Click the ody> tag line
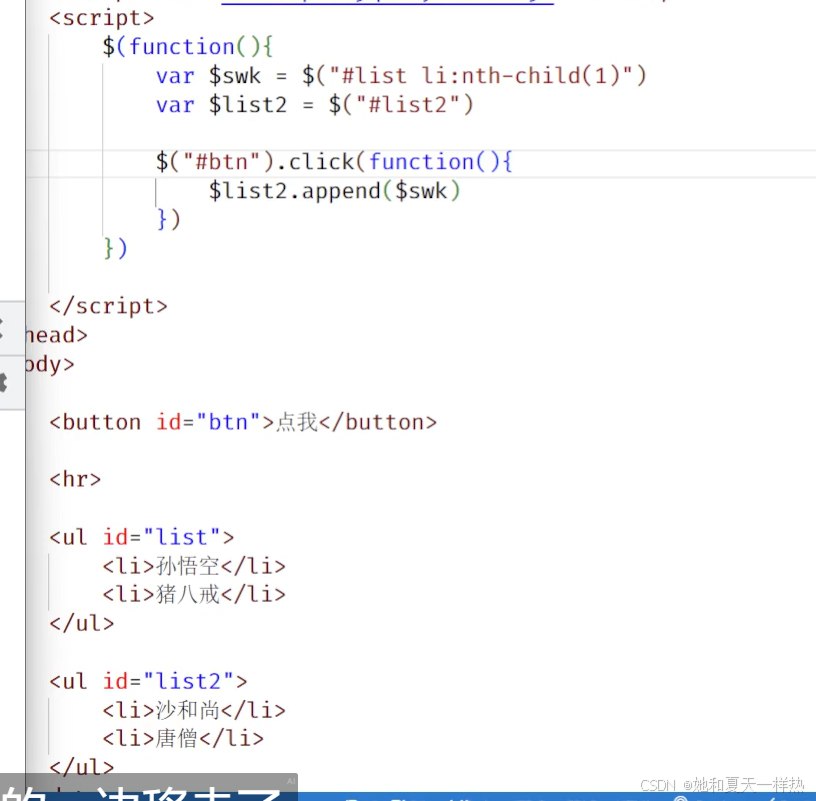 tap(50, 364)
